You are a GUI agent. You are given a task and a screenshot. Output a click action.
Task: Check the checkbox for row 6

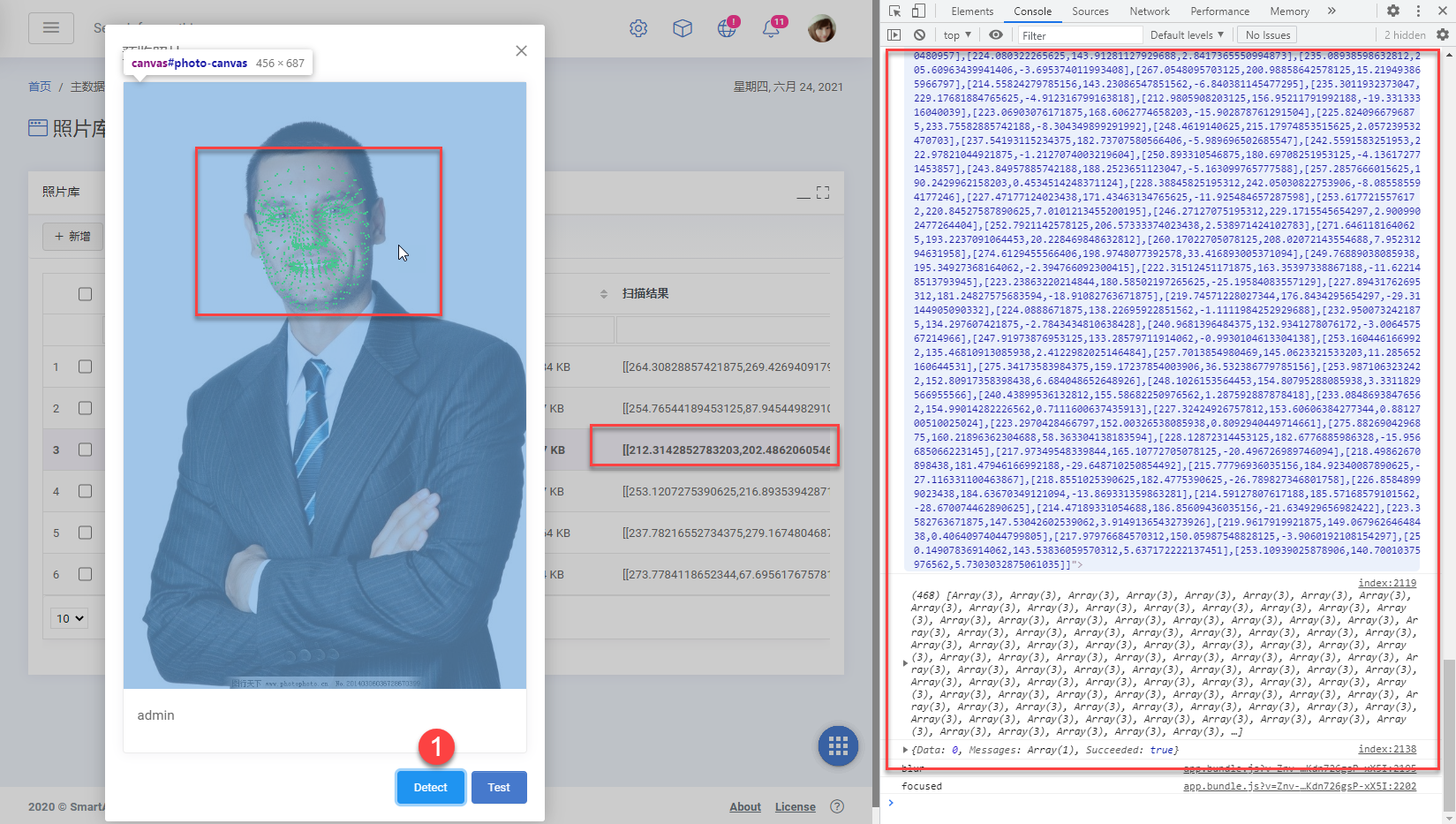[85, 574]
